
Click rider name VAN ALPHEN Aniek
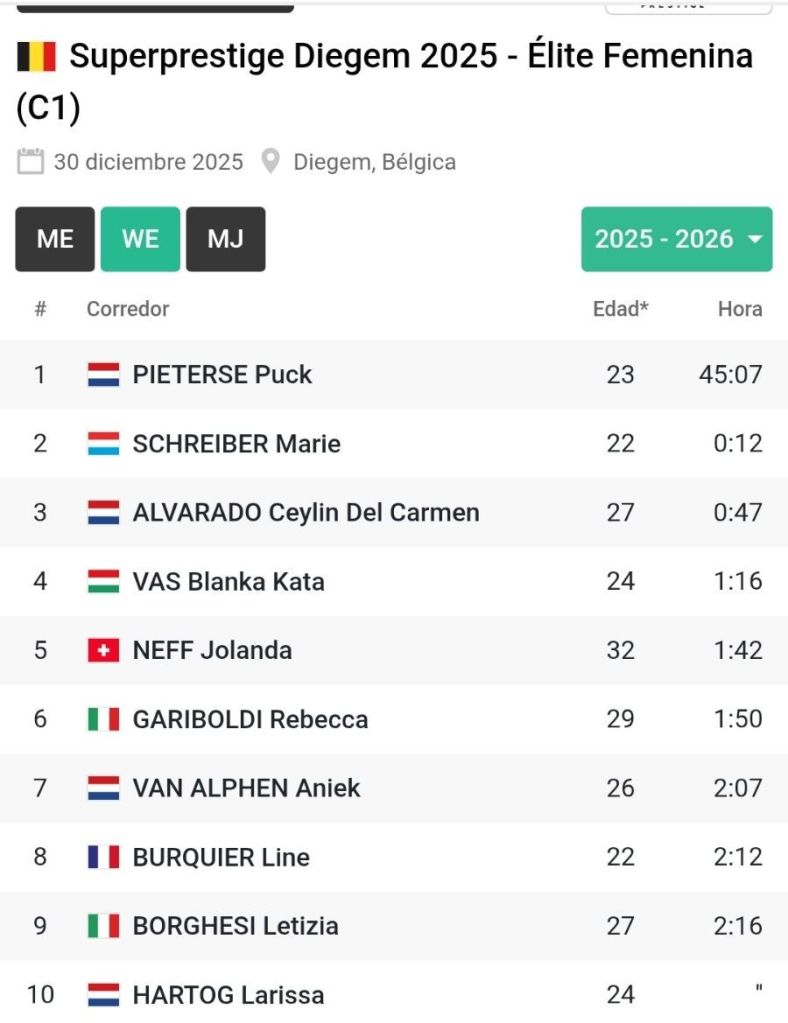click(x=246, y=788)
